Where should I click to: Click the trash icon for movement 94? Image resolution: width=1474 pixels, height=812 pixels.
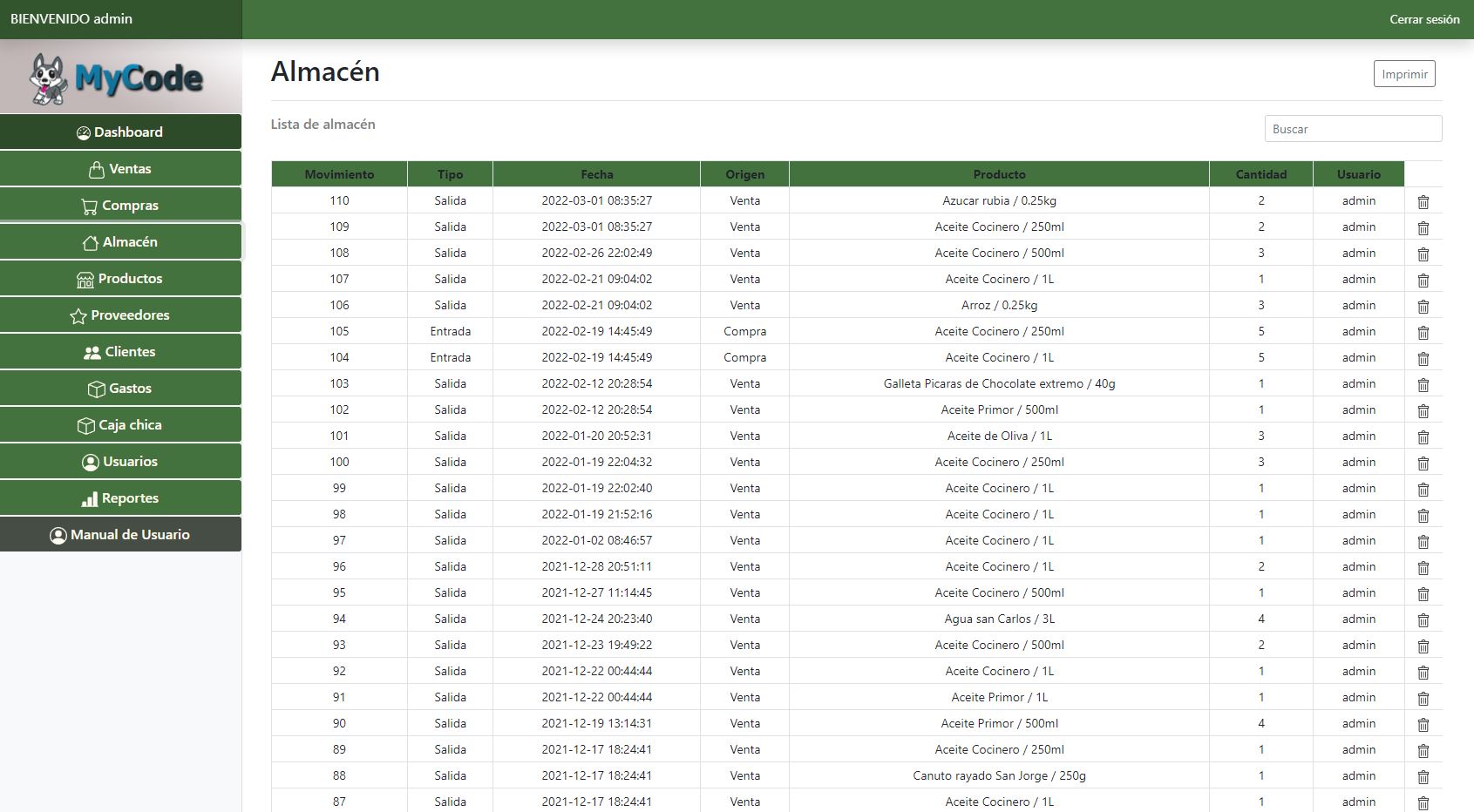[x=1423, y=619]
